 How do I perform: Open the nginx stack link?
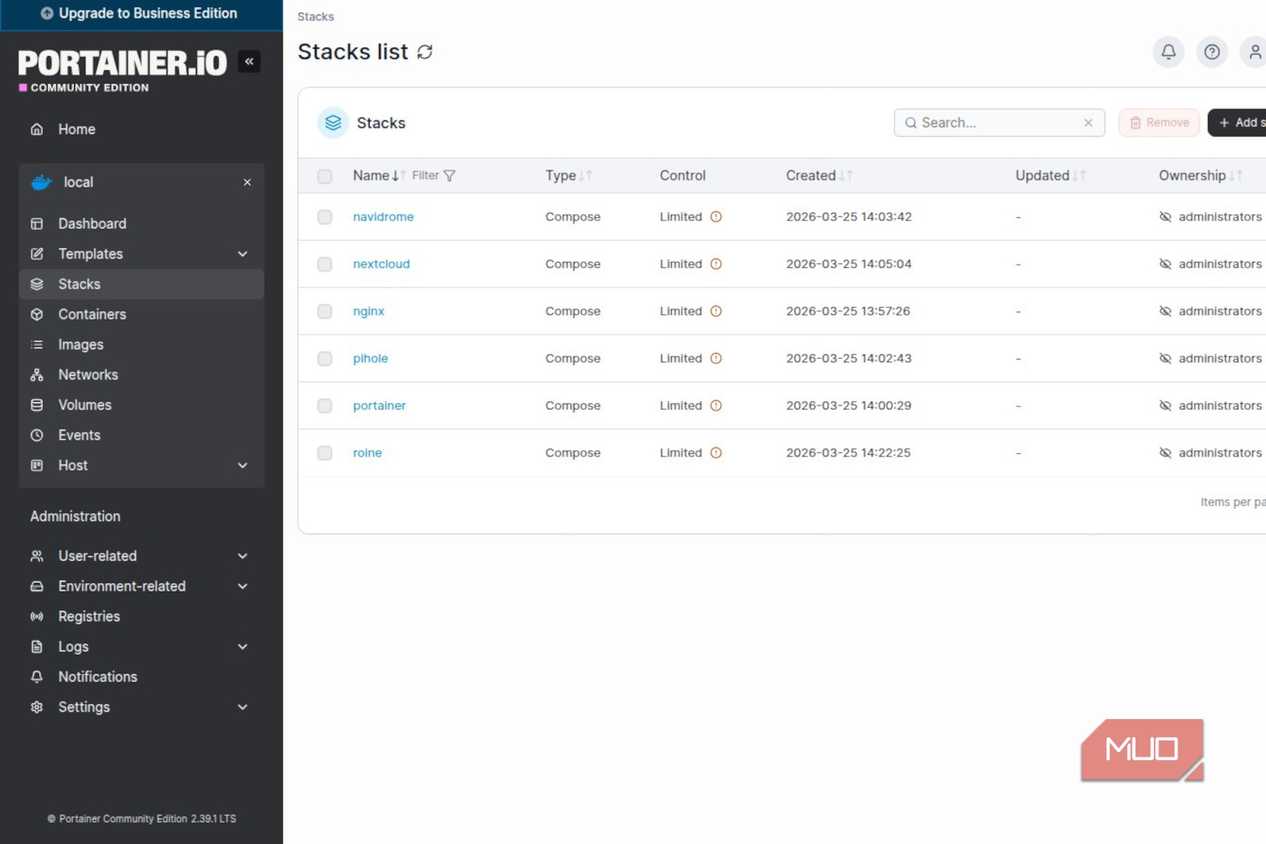[x=369, y=311]
